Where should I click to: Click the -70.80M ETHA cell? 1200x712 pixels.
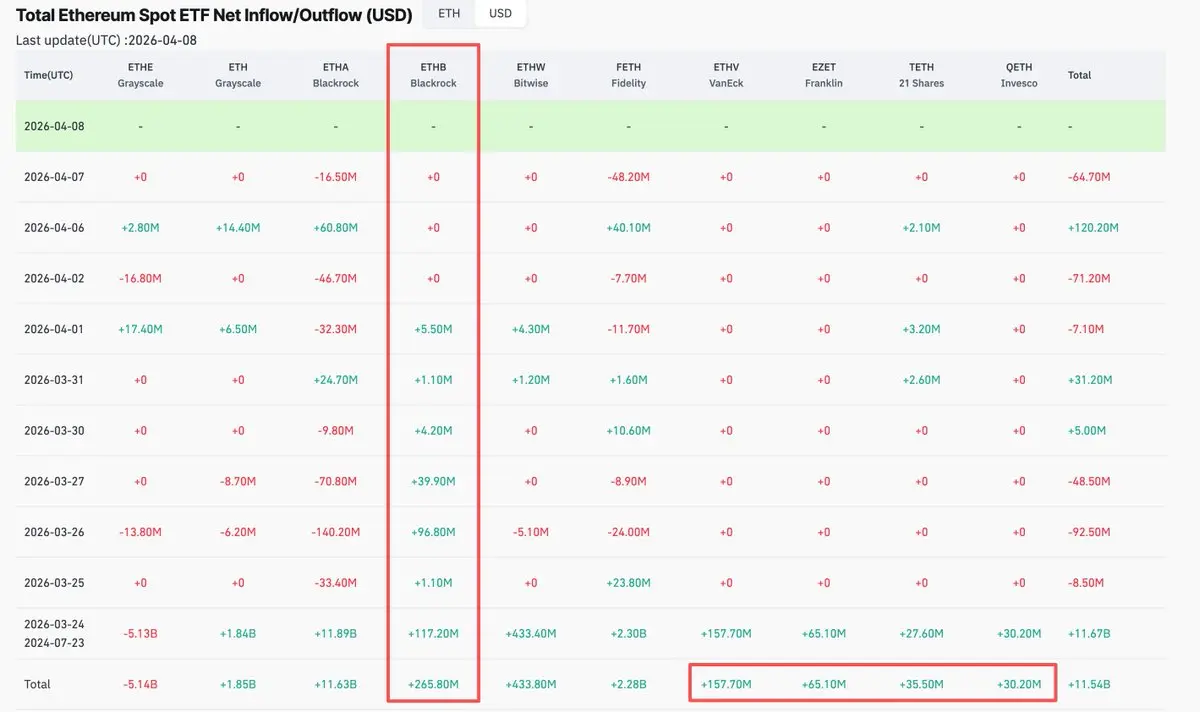coord(335,481)
